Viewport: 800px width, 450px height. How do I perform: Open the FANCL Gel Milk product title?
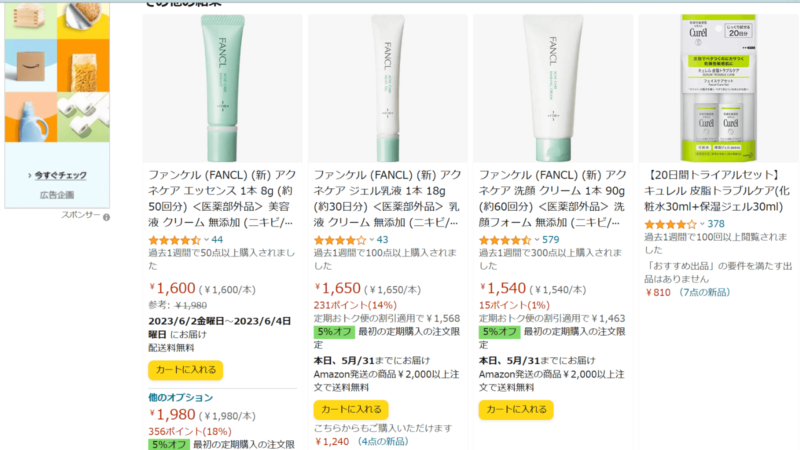coord(387,198)
